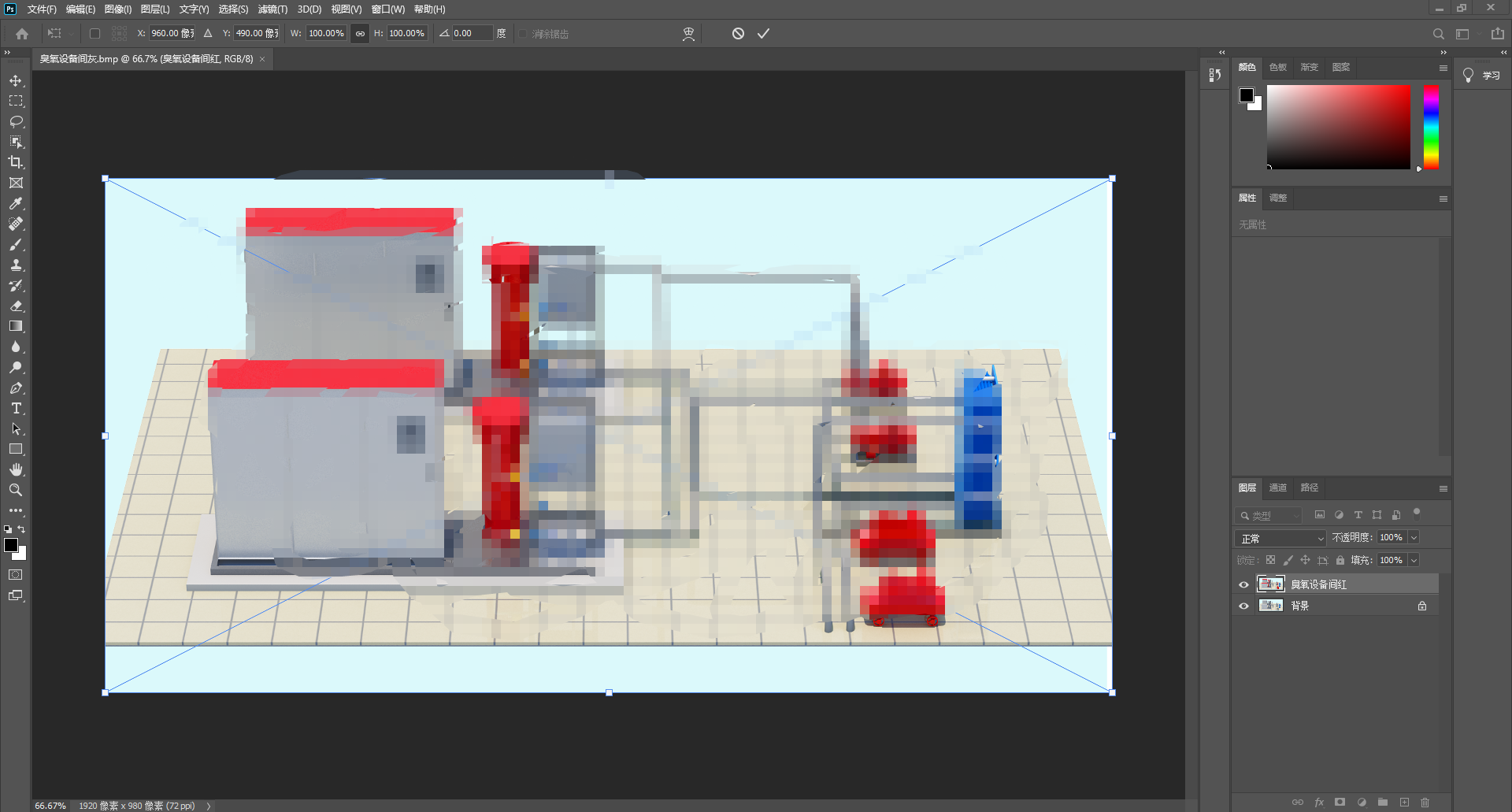
Task: Select the Pen tool
Action: [x=16, y=387]
